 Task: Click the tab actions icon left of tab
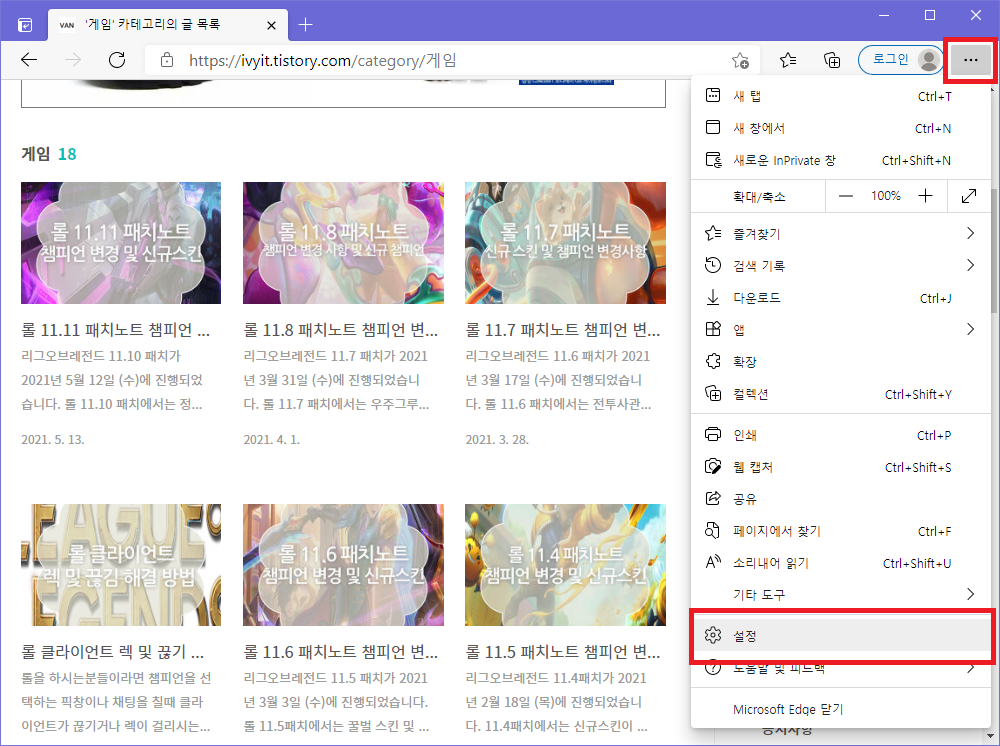pyautogui.click(x=25, y=25)
